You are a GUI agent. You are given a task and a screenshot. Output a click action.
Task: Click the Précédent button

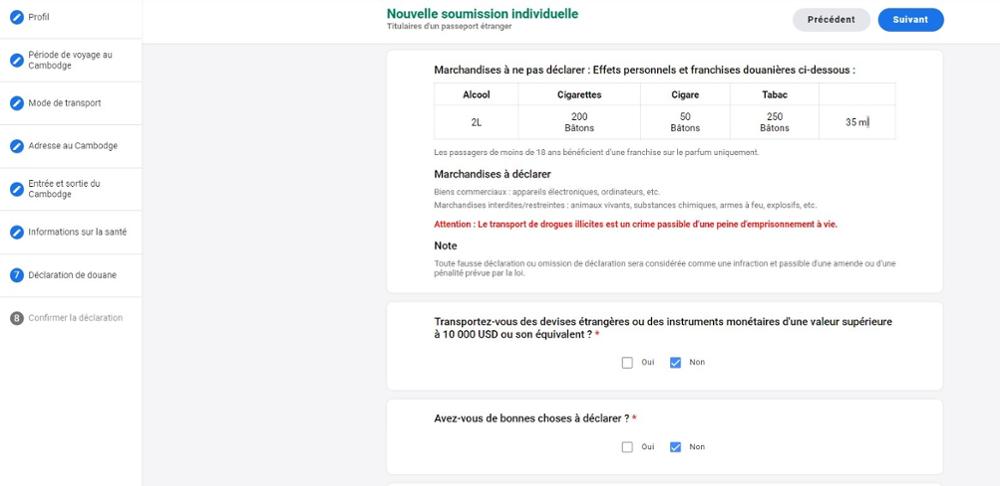click(x=831, y=20)
